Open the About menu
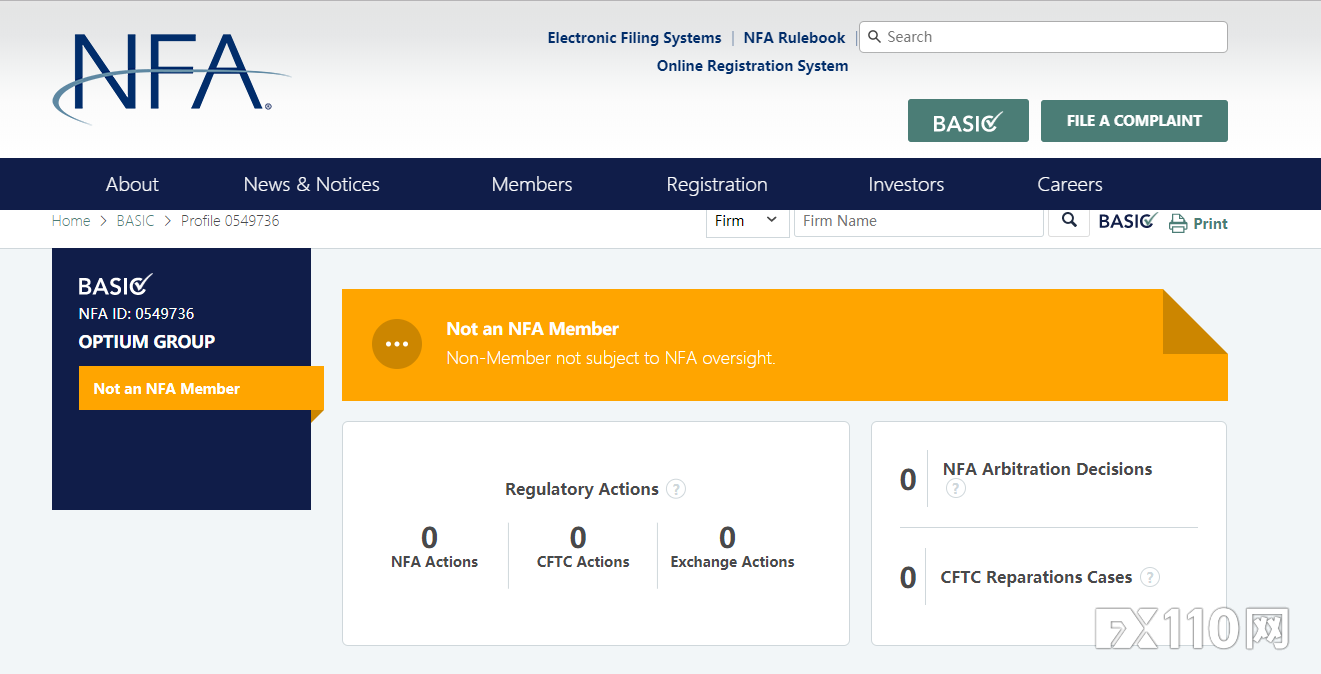Screen dimensions: 1321x674 coord(132,184)
